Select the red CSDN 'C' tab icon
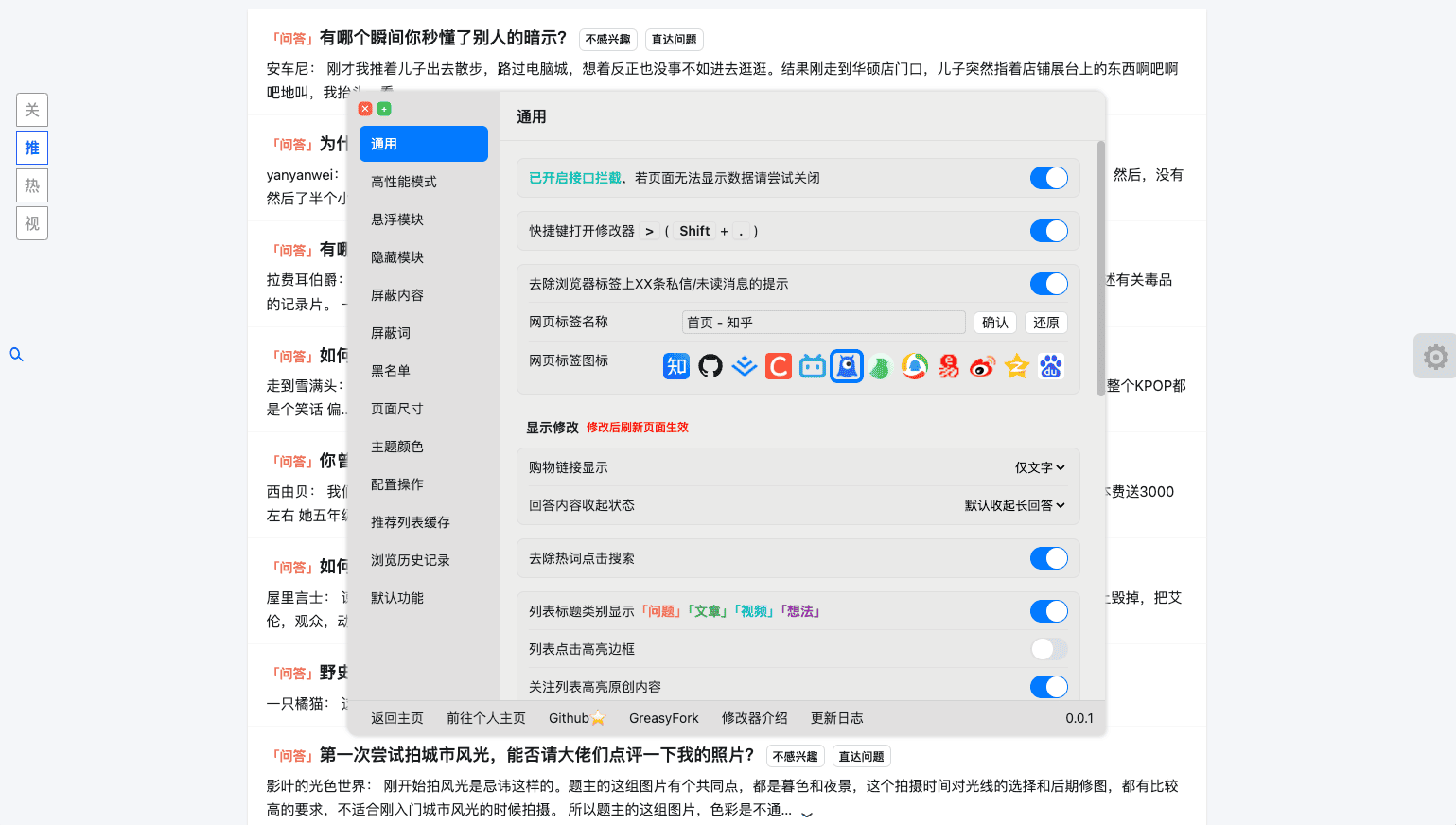This screenshot has height=825, width=1456. 779,366
